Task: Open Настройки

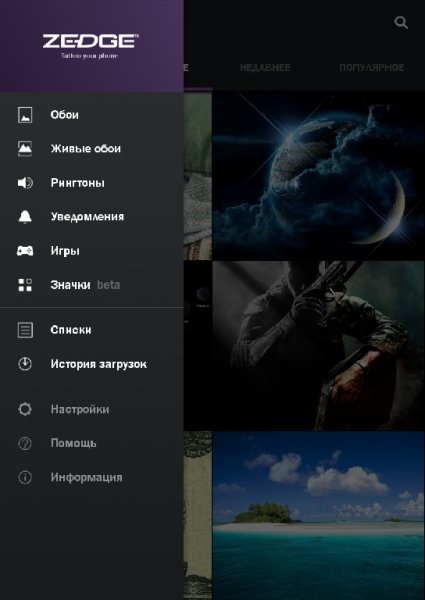Action: click(x=92, y=409)
